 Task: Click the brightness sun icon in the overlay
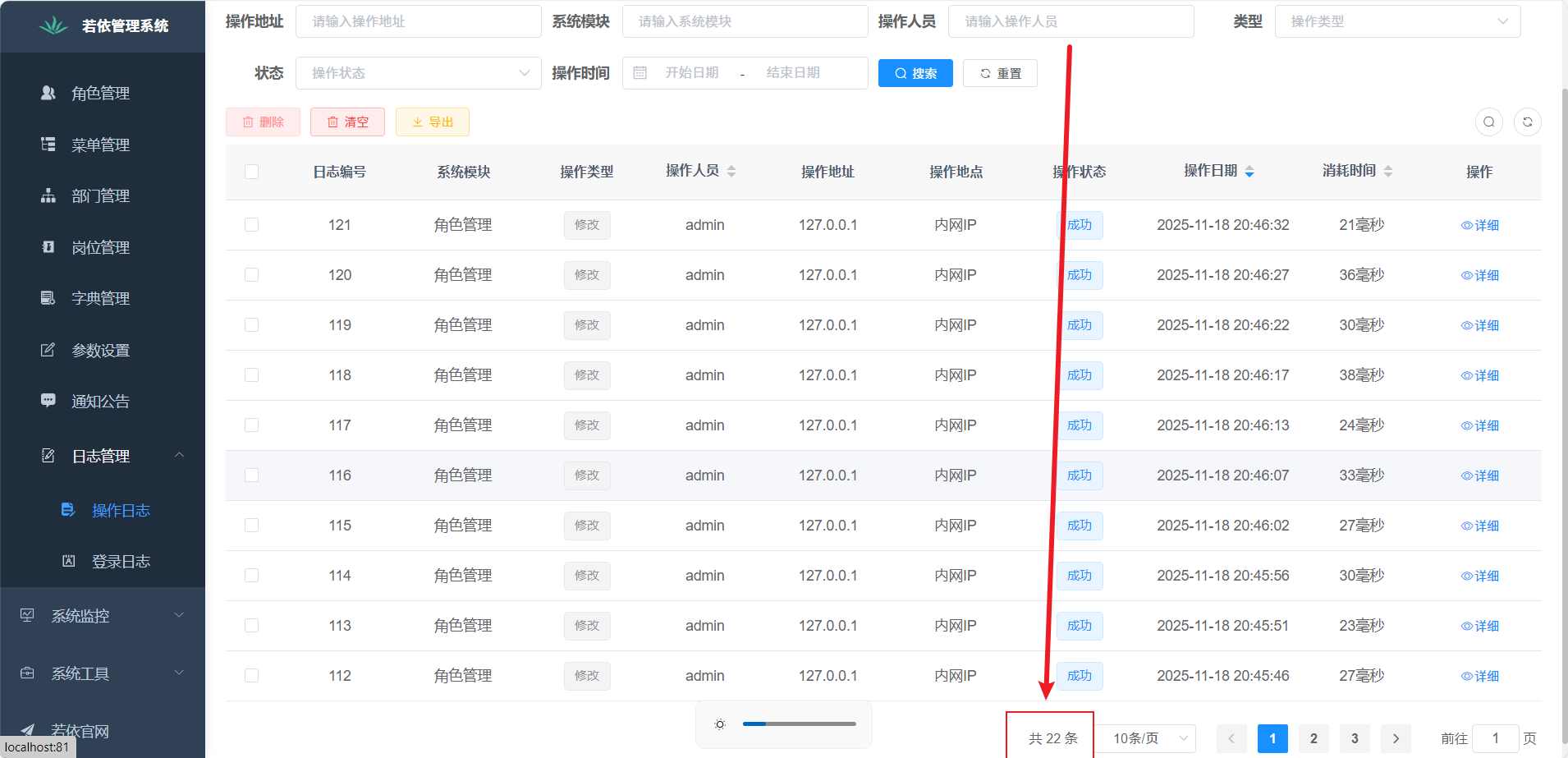coord(720,724)
